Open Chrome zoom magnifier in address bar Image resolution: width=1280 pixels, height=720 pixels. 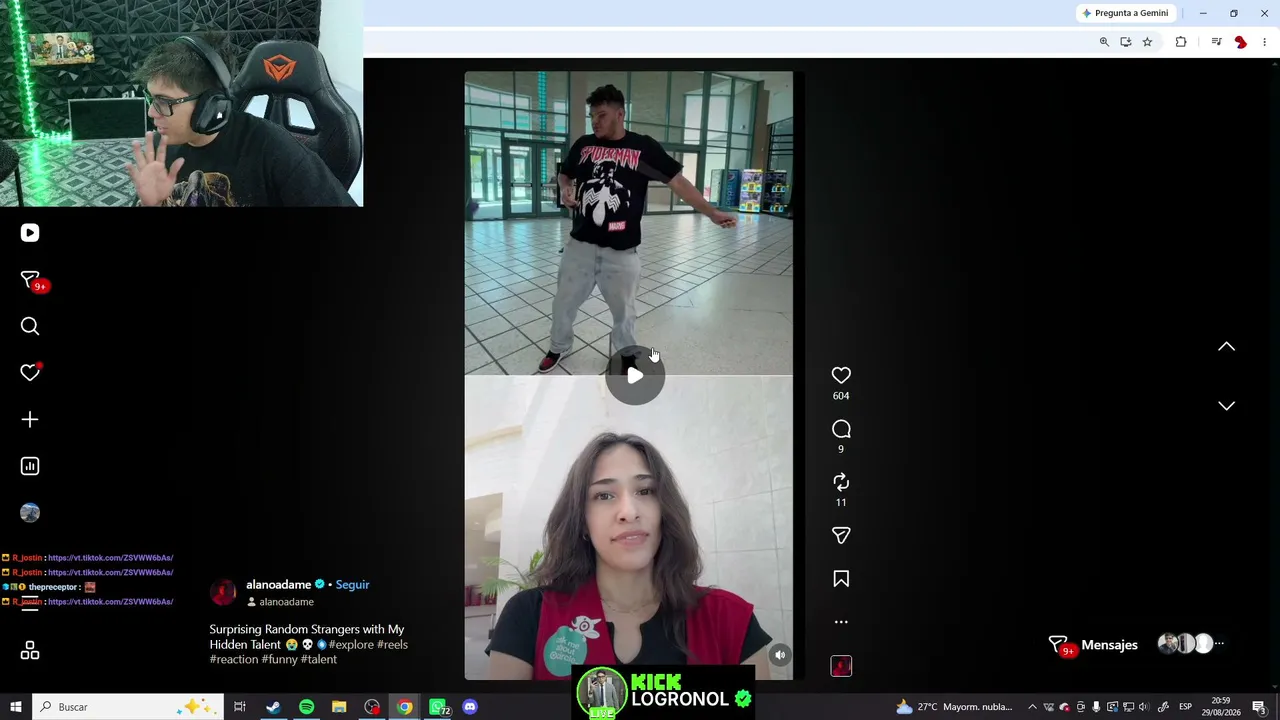pos(1104,42)
